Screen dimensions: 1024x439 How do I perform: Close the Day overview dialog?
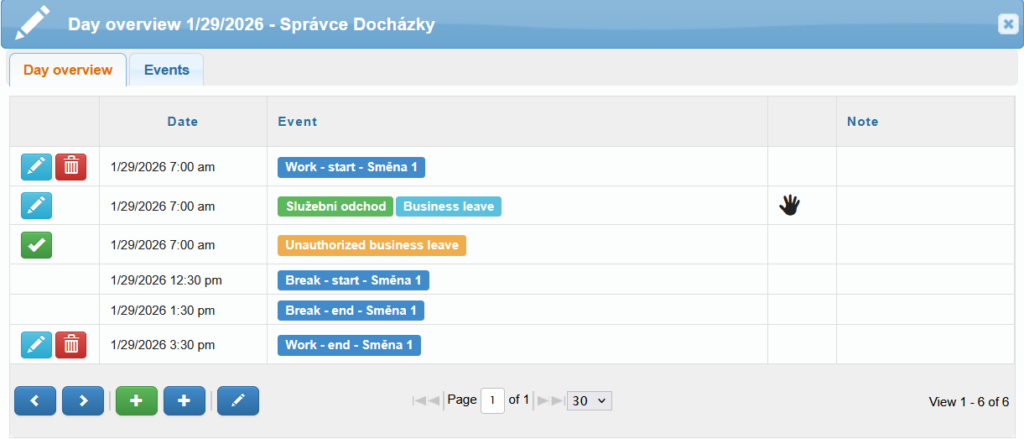click(1007, 25)
